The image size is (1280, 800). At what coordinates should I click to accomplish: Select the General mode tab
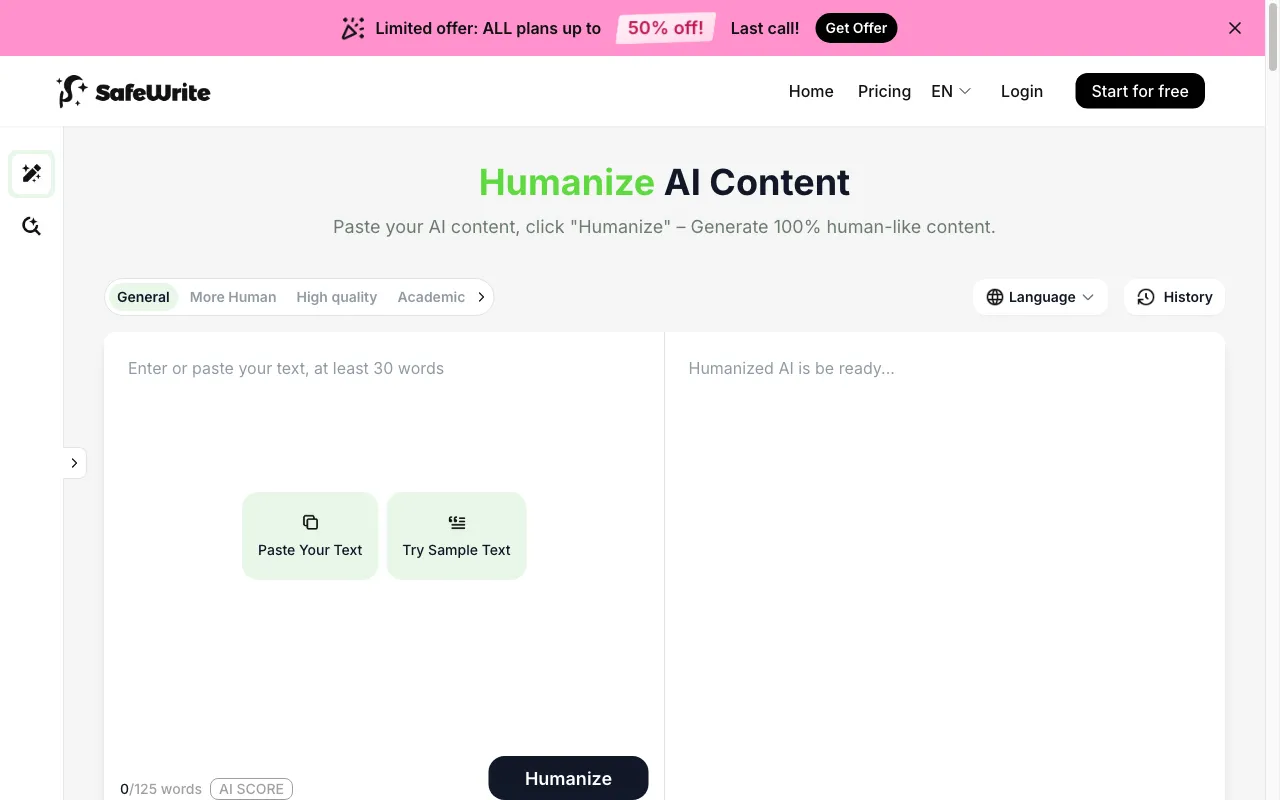click(x=143, y=297)
